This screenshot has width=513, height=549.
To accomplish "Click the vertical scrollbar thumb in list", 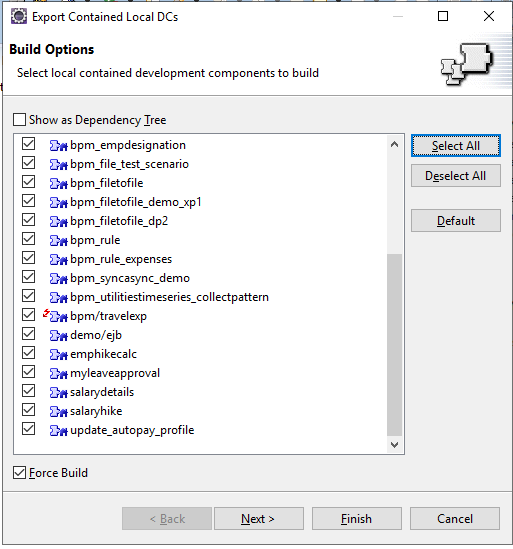I will pos(395,345).
